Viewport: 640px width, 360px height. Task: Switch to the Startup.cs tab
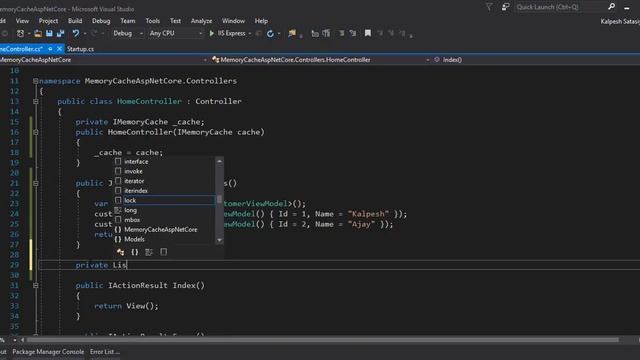[80, 49]
